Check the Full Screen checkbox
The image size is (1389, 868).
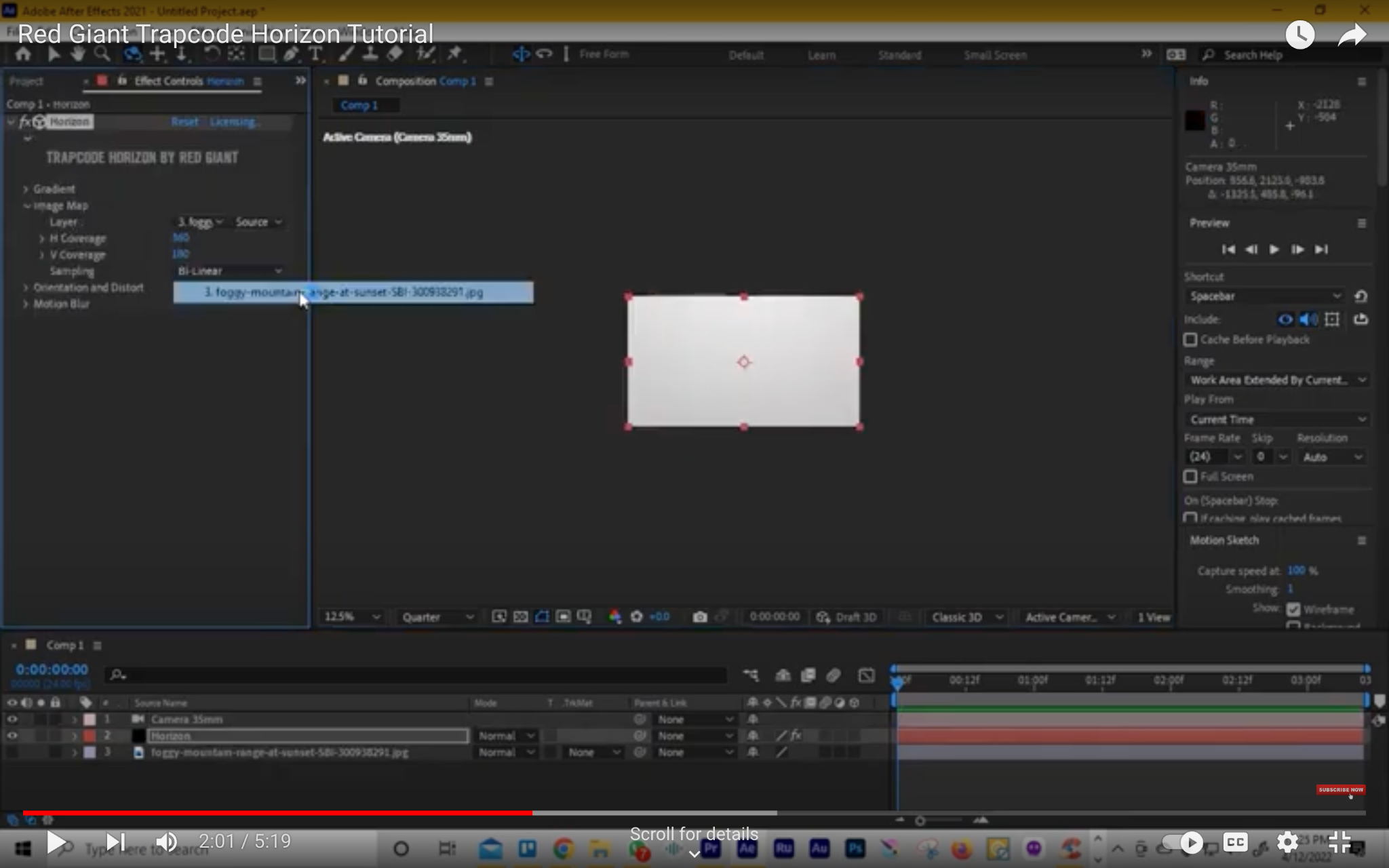(1190, 477)
